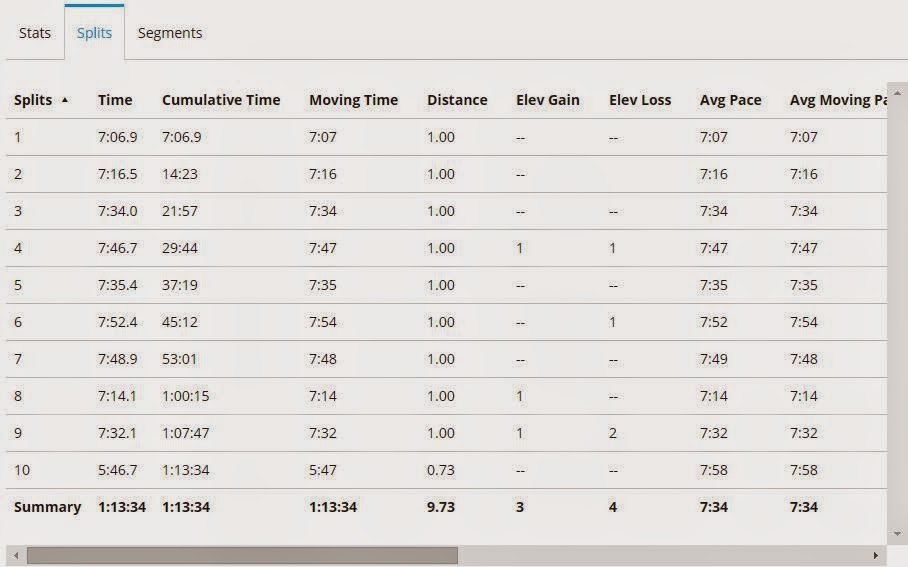The height and width of the screenshot is (567, 908).
Task: Click the Summary row label
Action: (x=47, y=507)
